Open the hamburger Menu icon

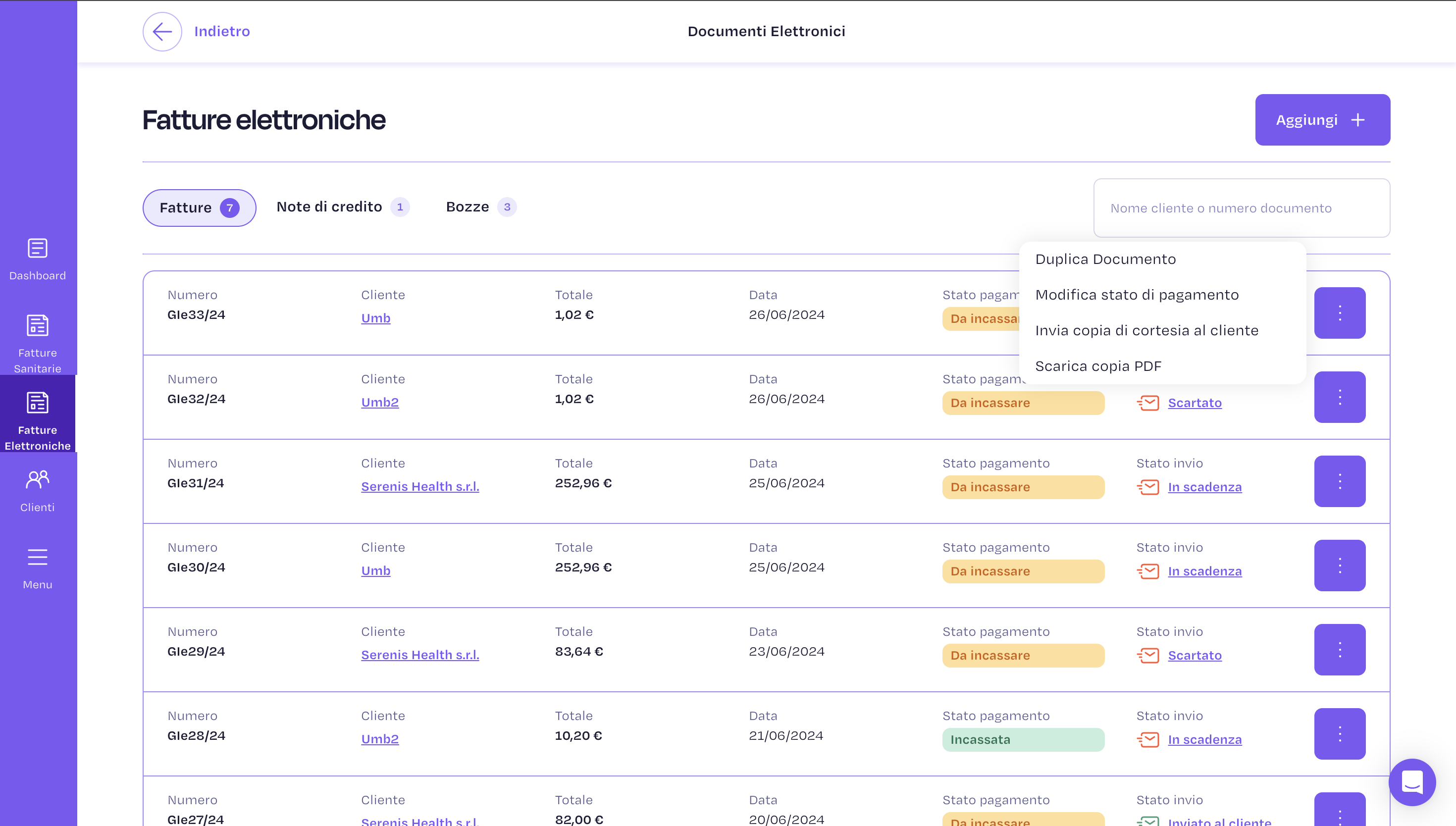(x=38, y=557)
